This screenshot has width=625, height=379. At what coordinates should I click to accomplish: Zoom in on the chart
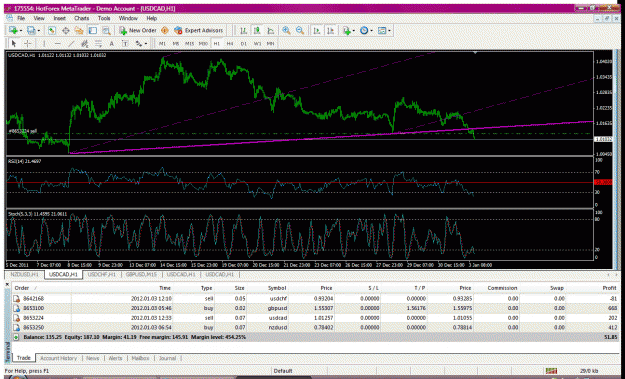click(286, 30)
